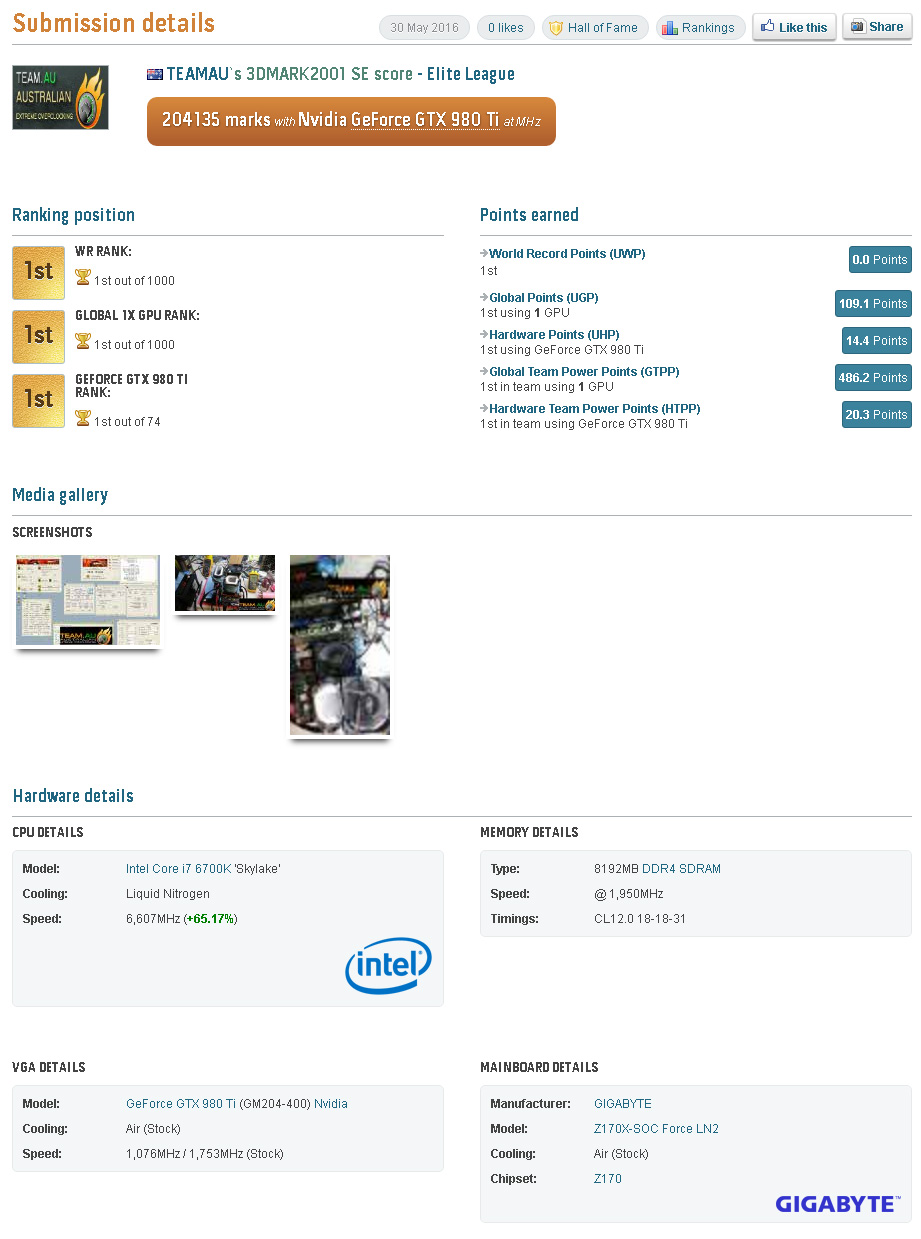Open GeForce GTX 980 Ti link in VGA details
The width and height of the screenshot is (921, 1239).
tap(181, 1104)
